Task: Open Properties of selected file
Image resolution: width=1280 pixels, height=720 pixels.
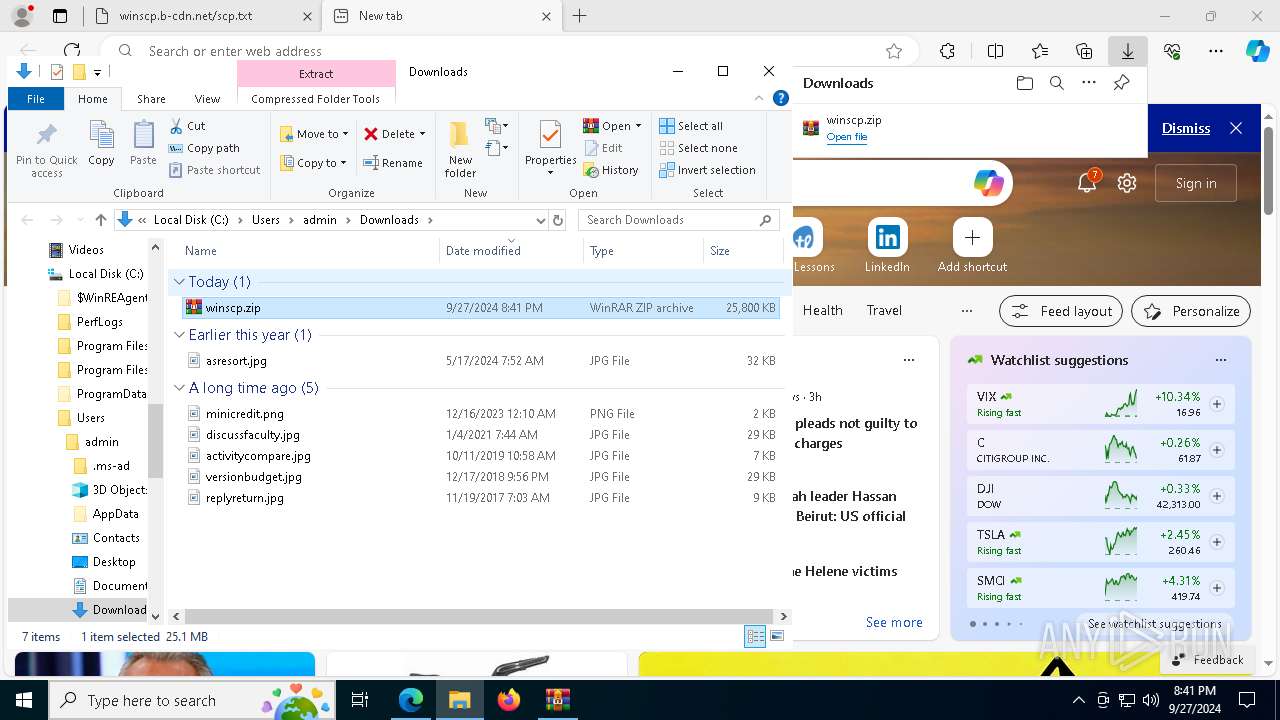Action: (551, 148)
